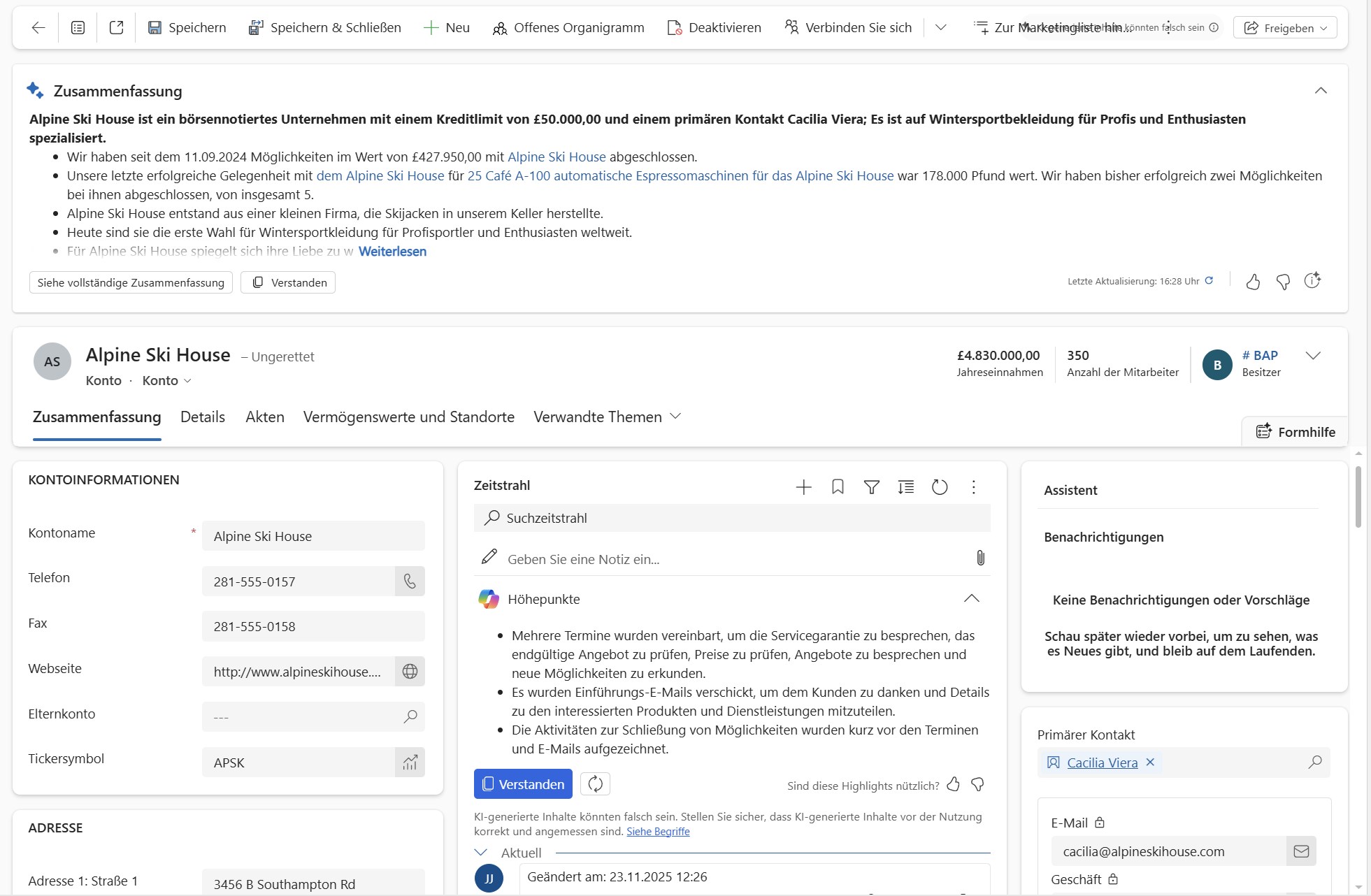Open the timeline filter icon
Image resolution: width=1371 pixels, height=896 pixels.
871,487
